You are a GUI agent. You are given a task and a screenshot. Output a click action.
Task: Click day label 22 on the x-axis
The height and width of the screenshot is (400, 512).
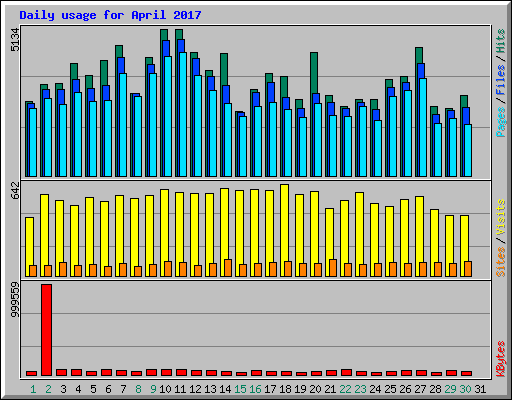pyautogui.click(x=345, y=389)
